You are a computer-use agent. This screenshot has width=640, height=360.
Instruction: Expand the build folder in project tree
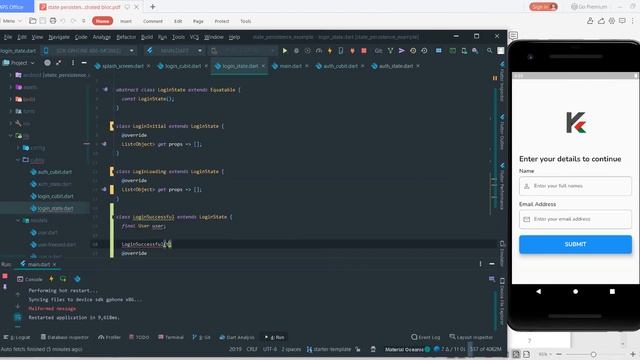pos(11,99)
